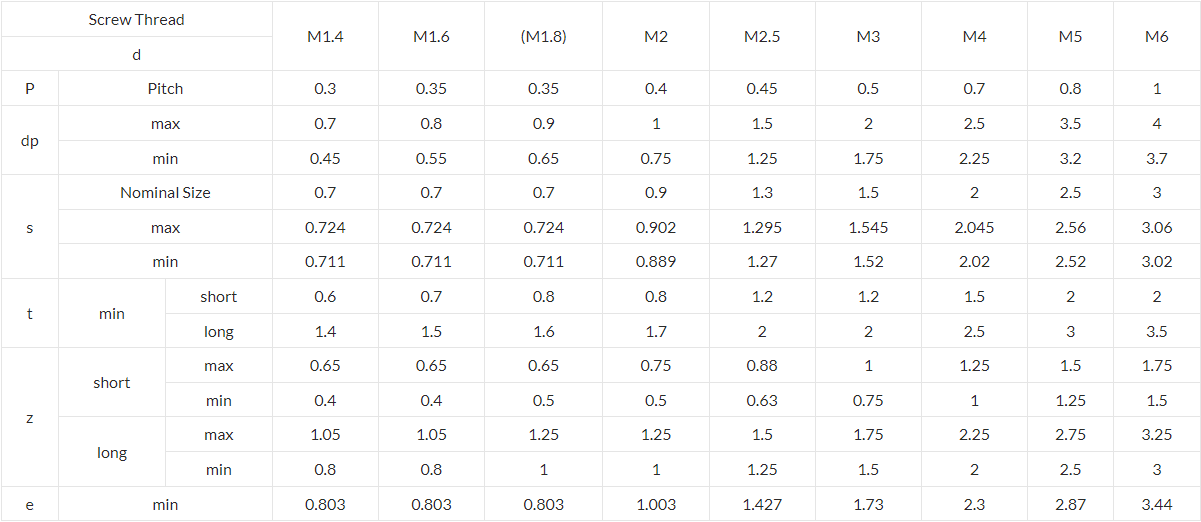Click the M5 dp min value 3.2

[1070, 158]
